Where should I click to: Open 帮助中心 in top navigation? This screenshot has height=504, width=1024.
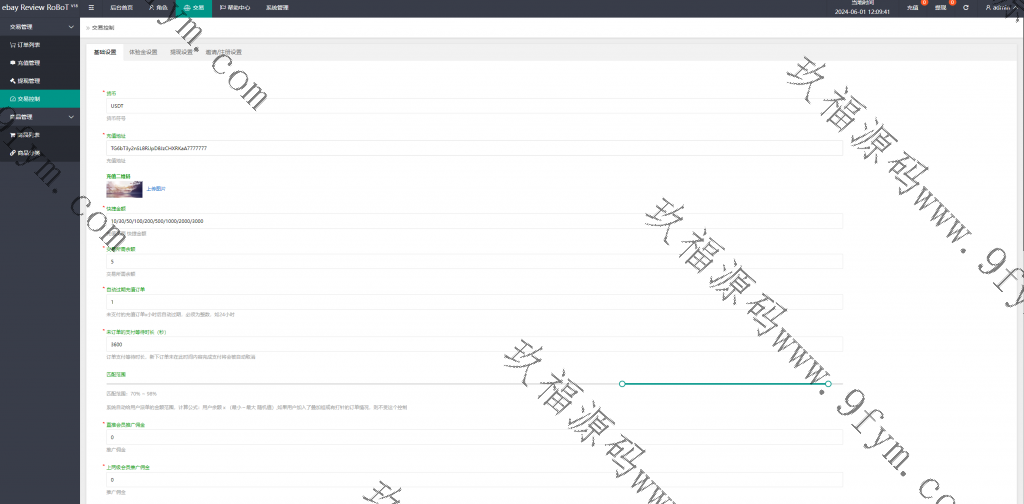click(x=234, y=7)
